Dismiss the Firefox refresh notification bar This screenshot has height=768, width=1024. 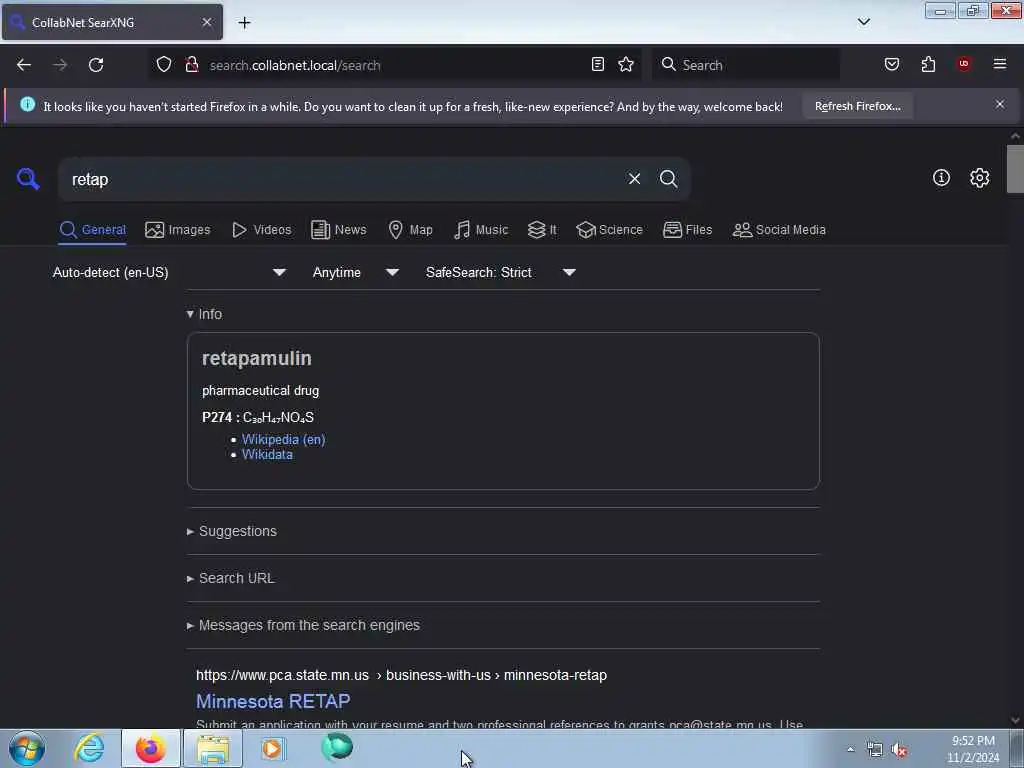pyautogui.click(x=999, y=104)
